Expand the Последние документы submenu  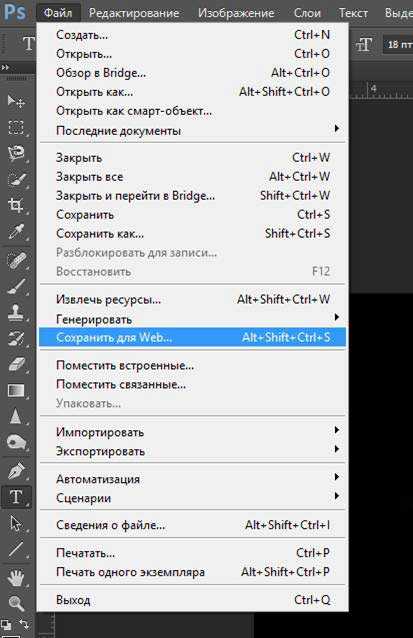(x=192, y=131)
